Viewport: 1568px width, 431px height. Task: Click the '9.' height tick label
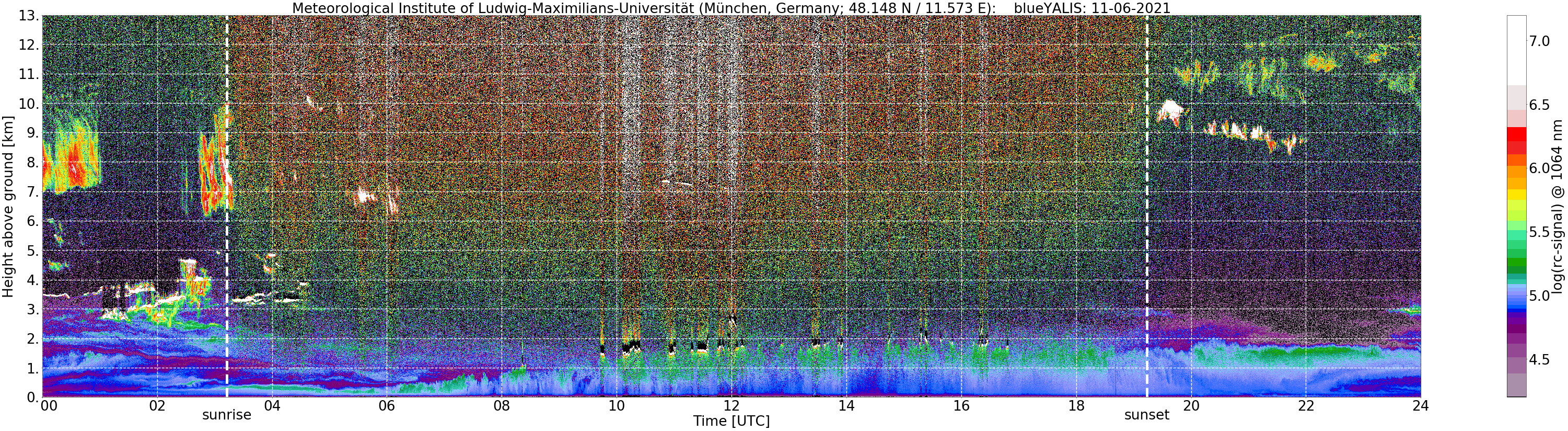coord(33,133)
